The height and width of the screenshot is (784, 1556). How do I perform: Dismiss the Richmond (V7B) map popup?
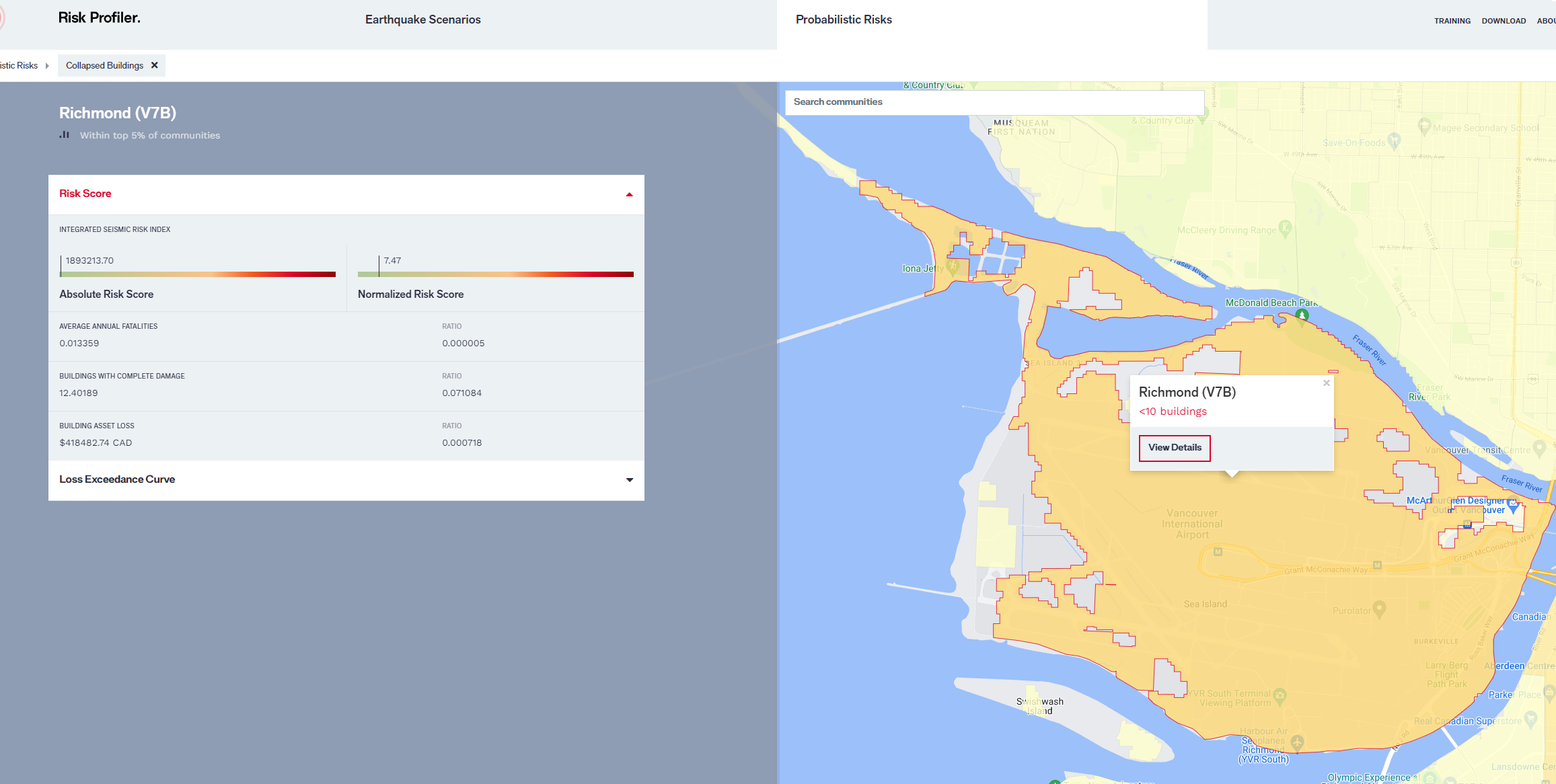tap(1326, 383)
